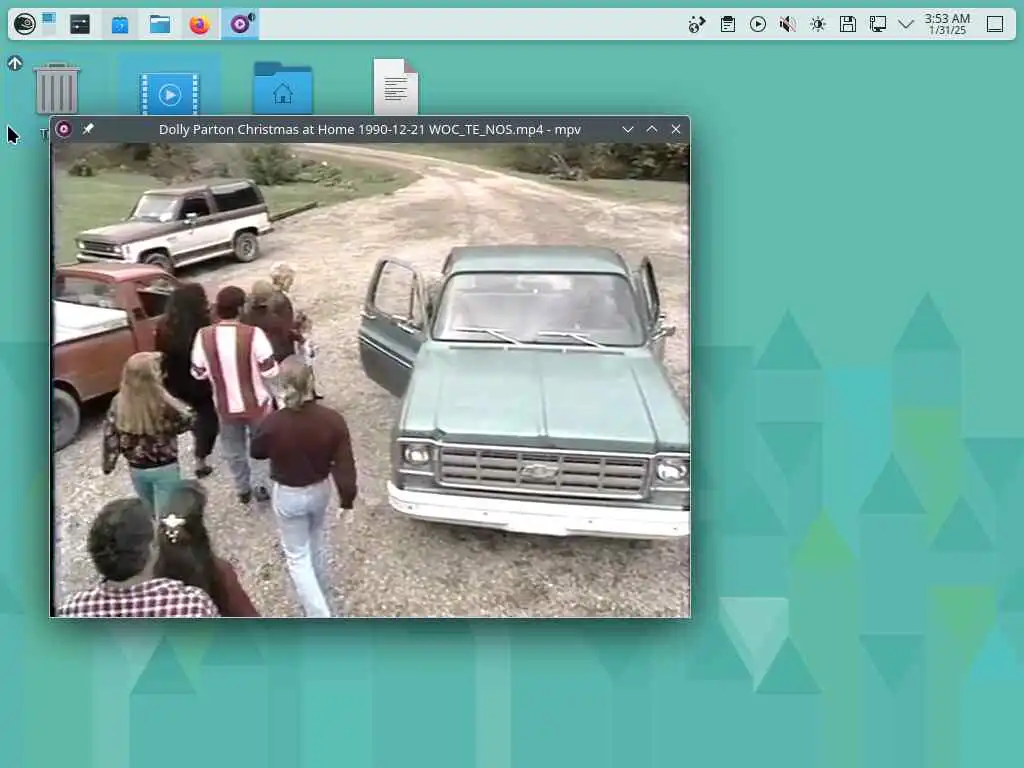Open the clock showing 3:53 AM
Viewport: 1024px width, 768px height.
pyautogui.click(x=947, y=24)
